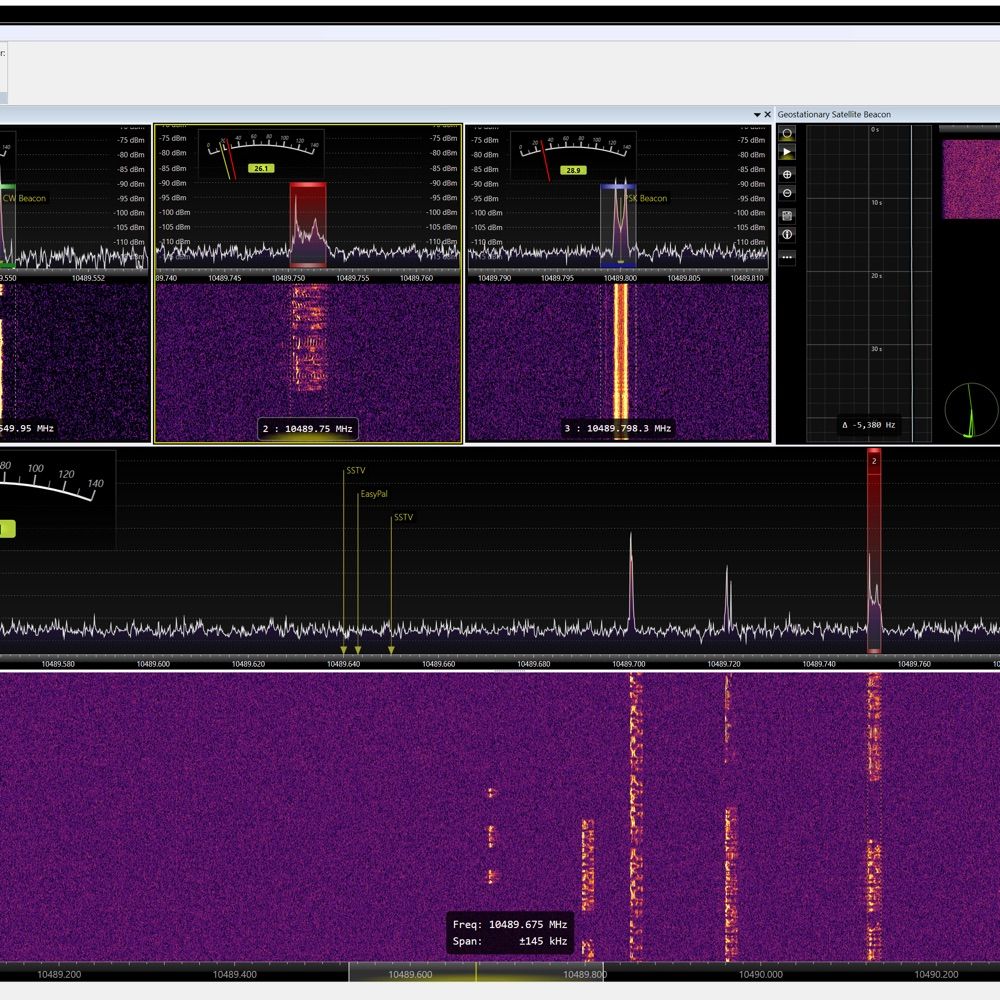Select the first SSTV marker label
This screenshot has width=1000, height=1000.
pos(355,471)
